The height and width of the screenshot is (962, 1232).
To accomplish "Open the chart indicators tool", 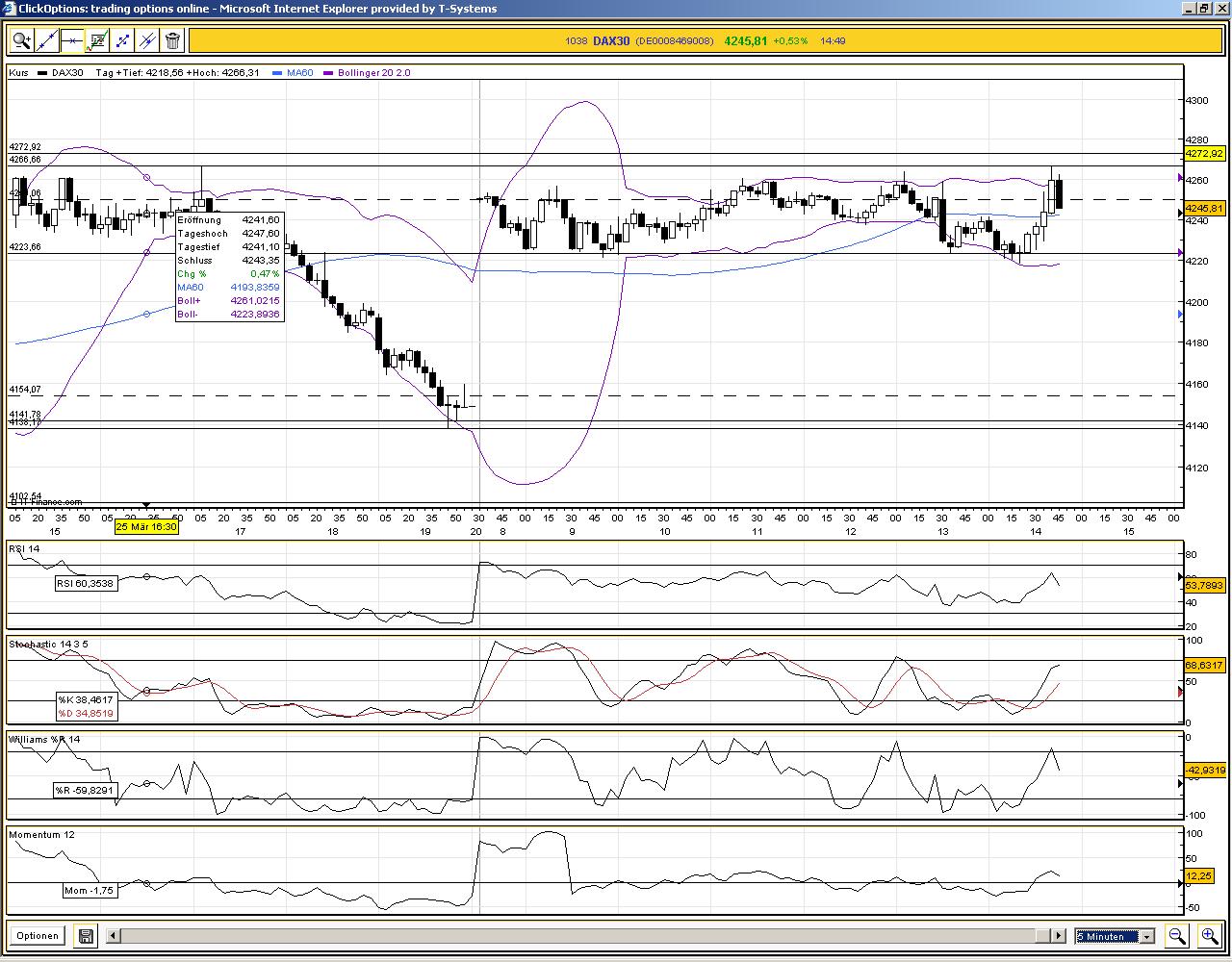I will [97, 40].
